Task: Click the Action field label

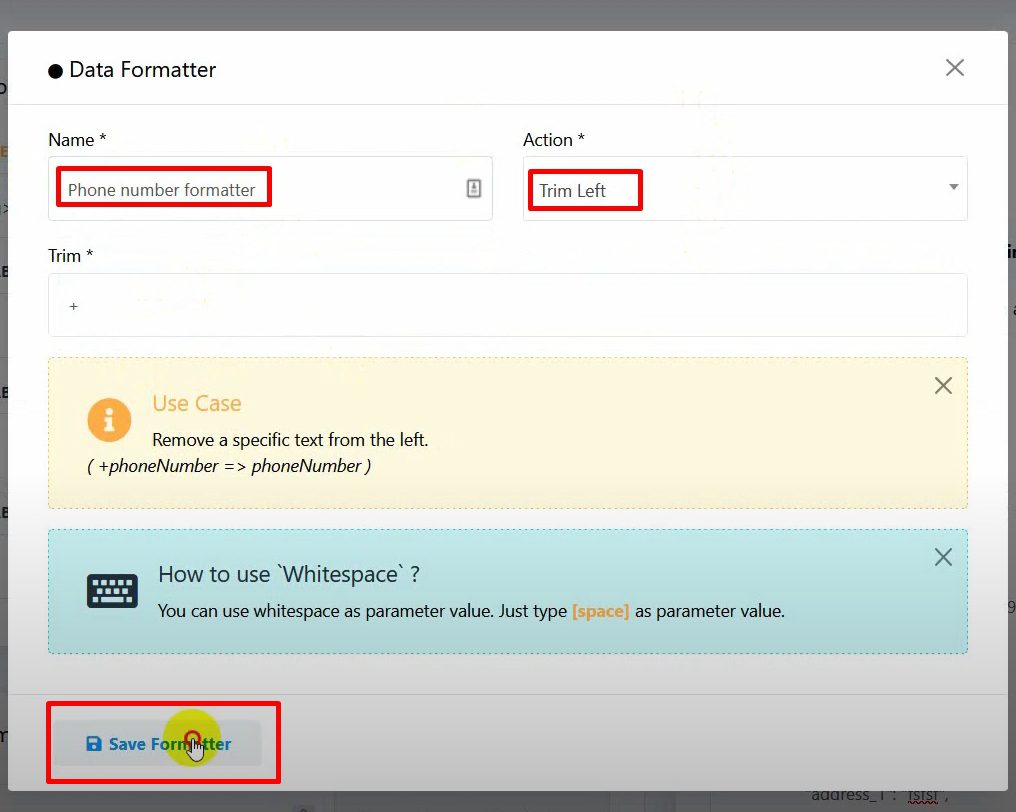Action: click(553, 140)
